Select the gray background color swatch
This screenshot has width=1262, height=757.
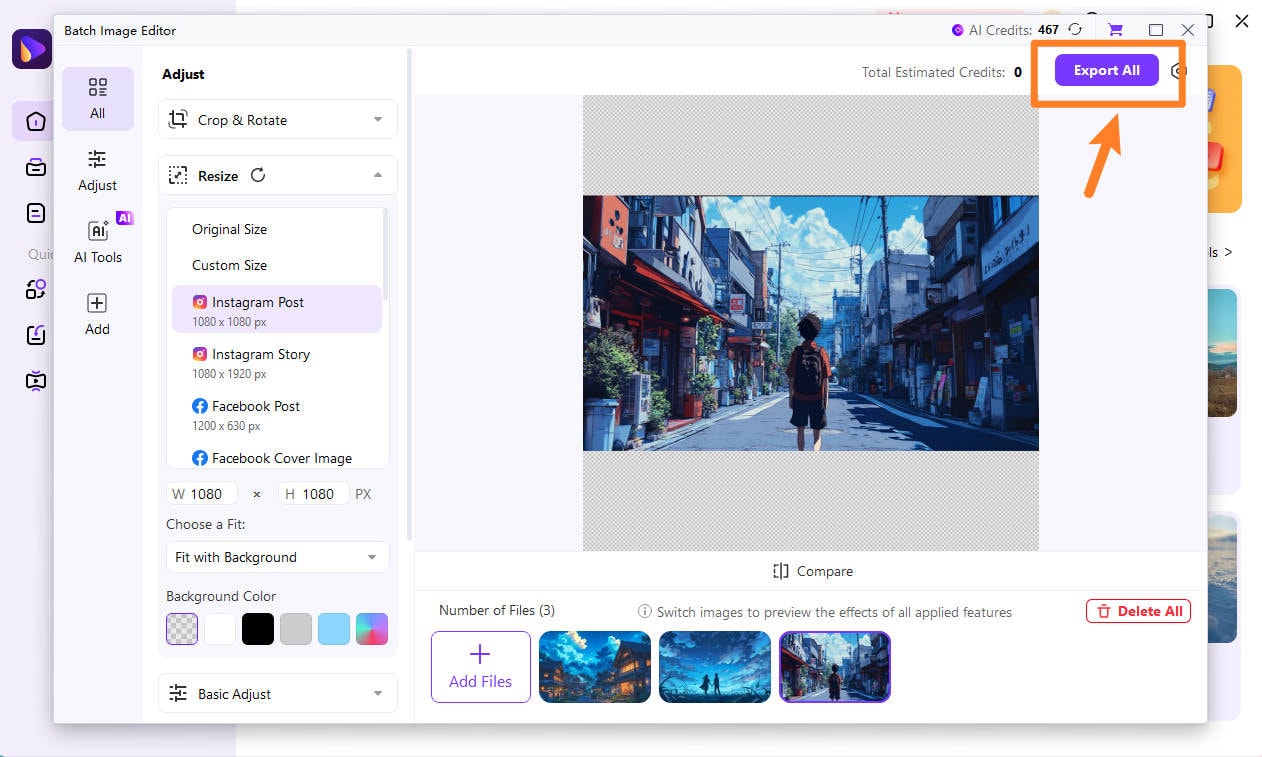tap(296, 629)
